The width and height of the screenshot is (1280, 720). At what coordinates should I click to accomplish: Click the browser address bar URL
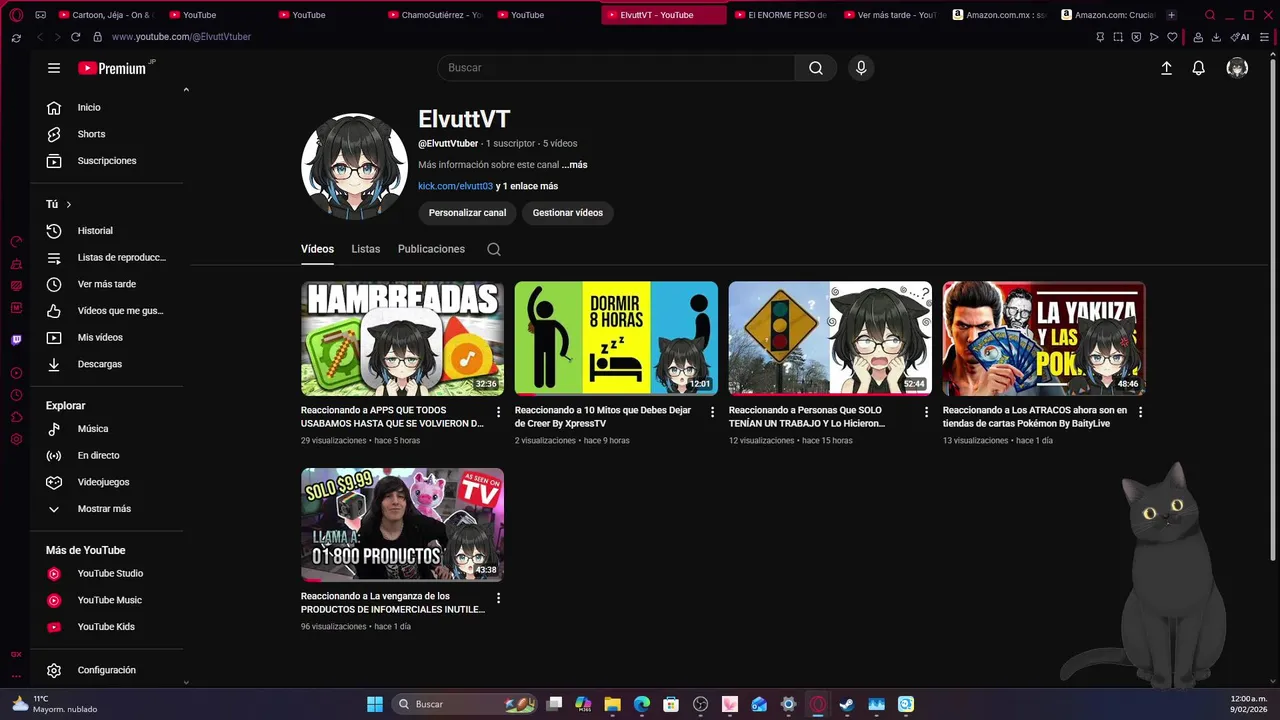181,37
